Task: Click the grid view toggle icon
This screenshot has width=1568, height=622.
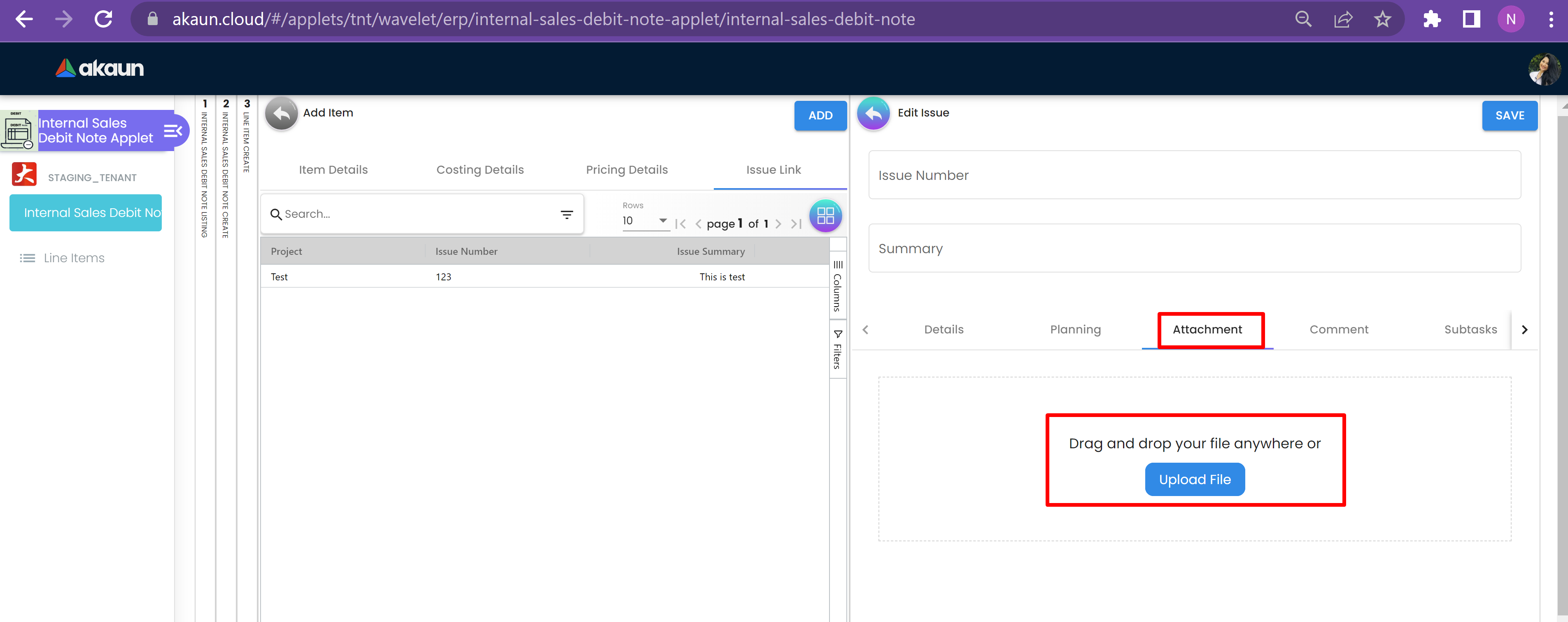Action: pyautogui.click(x=825, y=215)
